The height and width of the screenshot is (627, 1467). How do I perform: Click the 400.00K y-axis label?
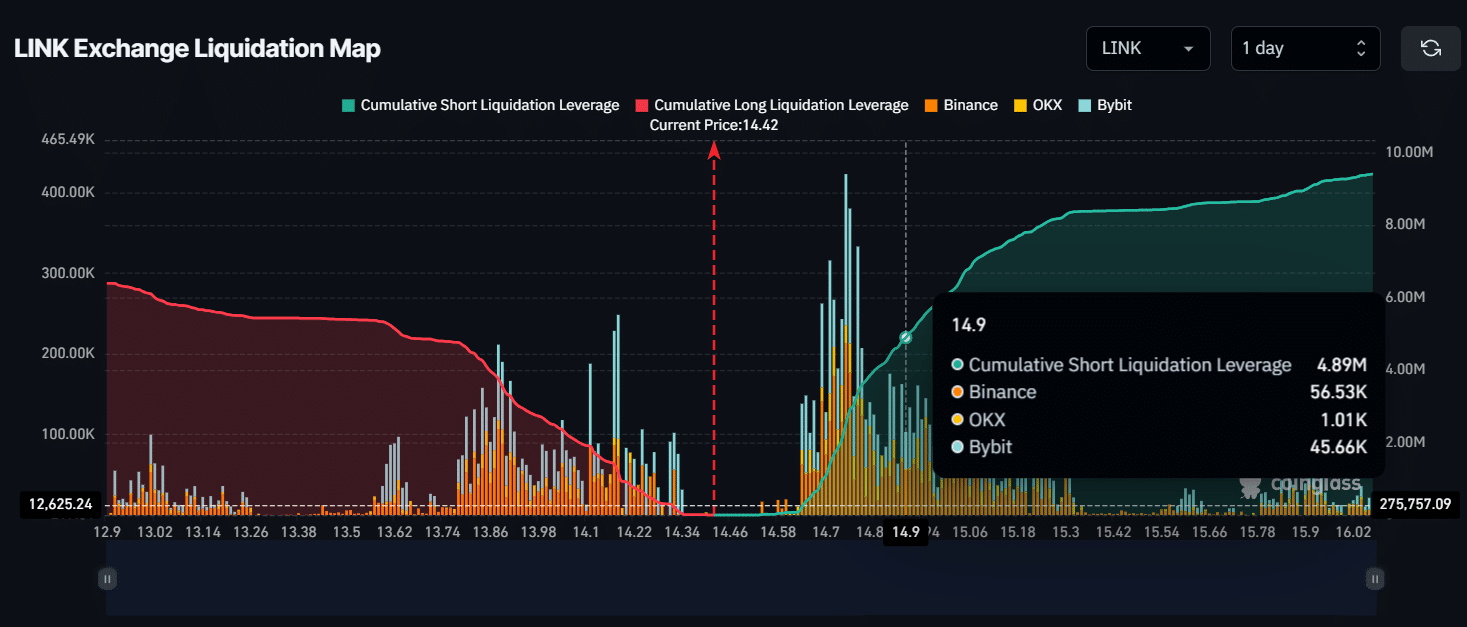pos(68,192)
